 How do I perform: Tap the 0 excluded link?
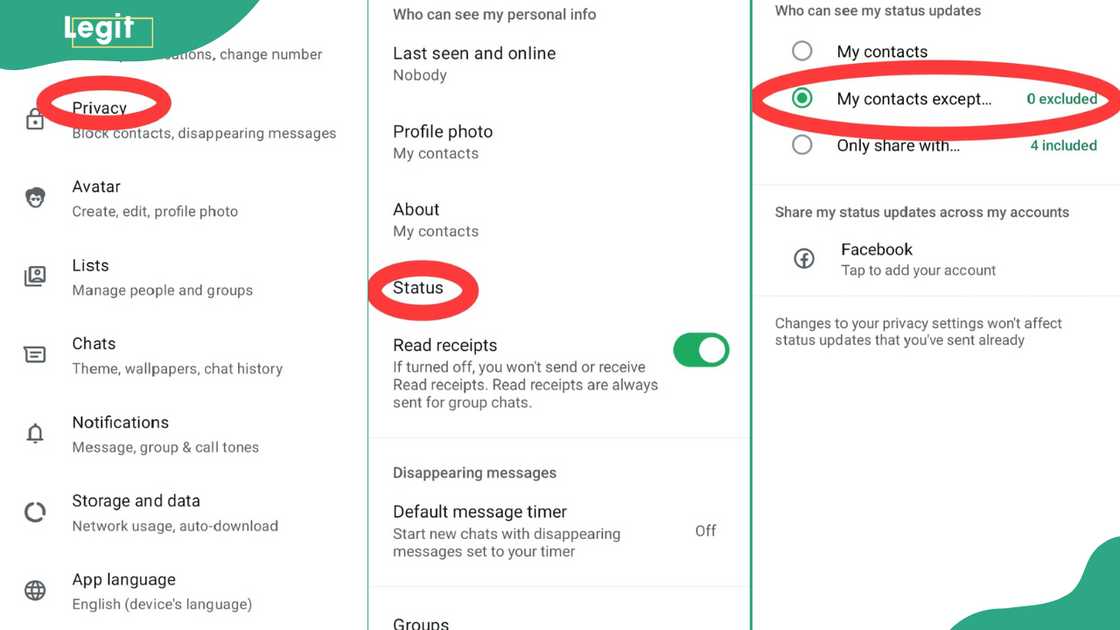(x=1061, y=99)
